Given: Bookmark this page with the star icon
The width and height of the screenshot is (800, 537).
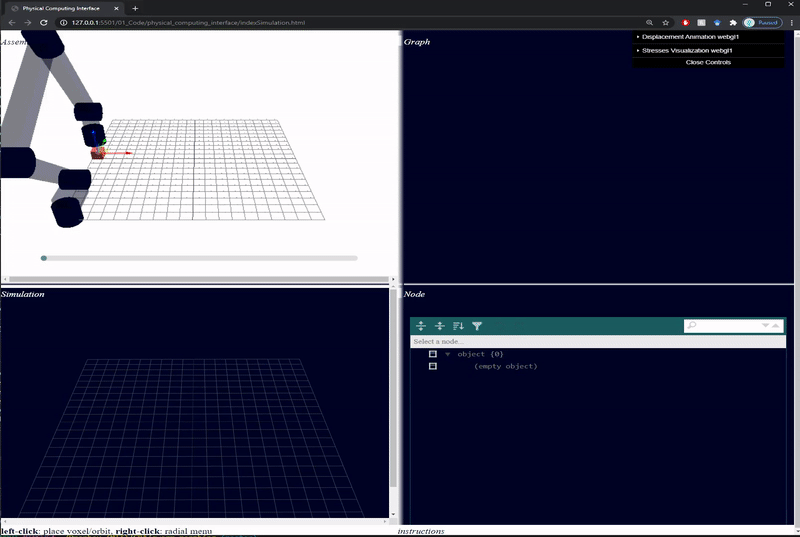Looking at the screenshot, I should point(665,22).
